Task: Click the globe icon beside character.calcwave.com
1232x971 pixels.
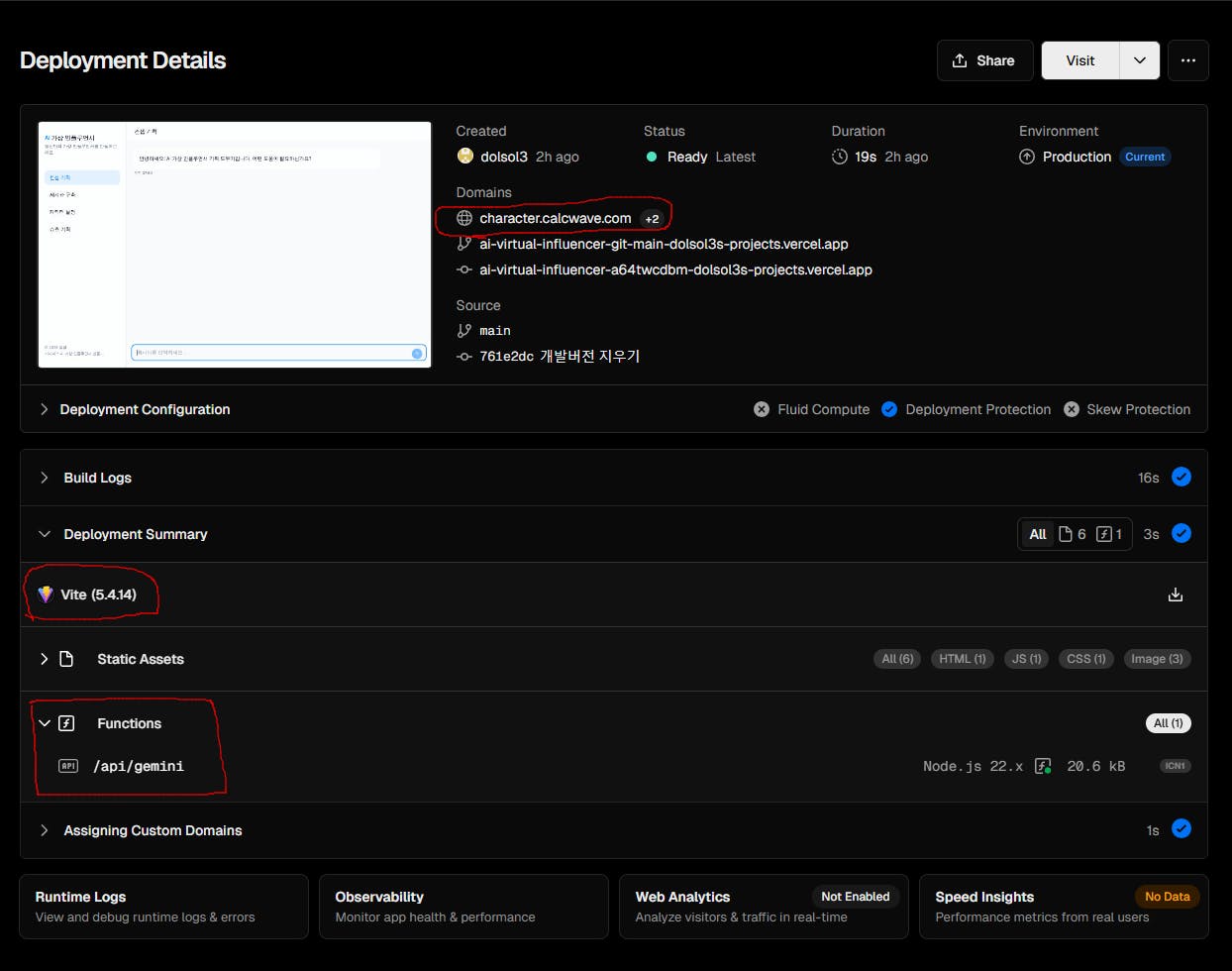Action: click(x=464, y=218)
